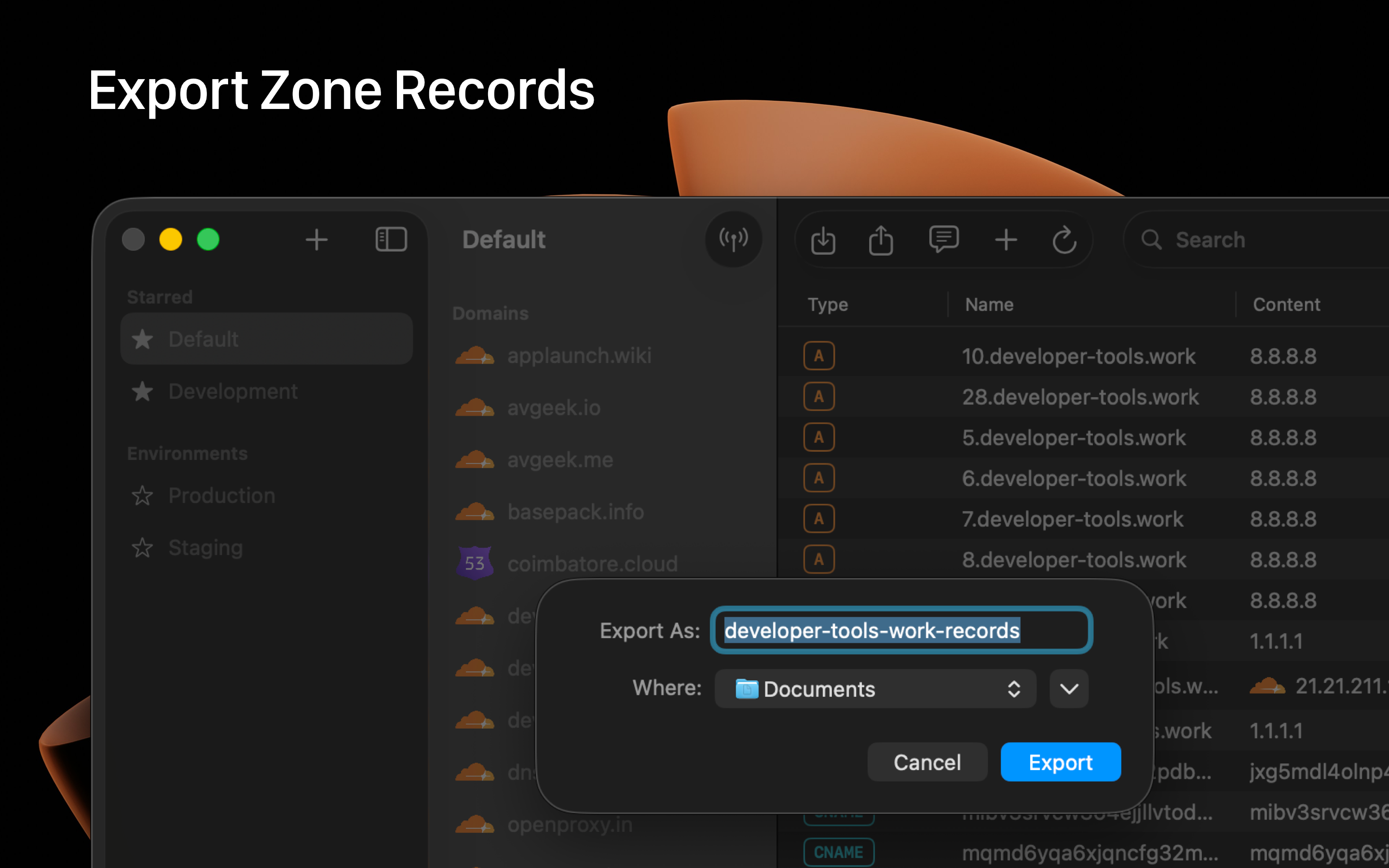Click the Export button in the dialog
The height and width of the screenshot is (868, 1389).
point(1060,762)
